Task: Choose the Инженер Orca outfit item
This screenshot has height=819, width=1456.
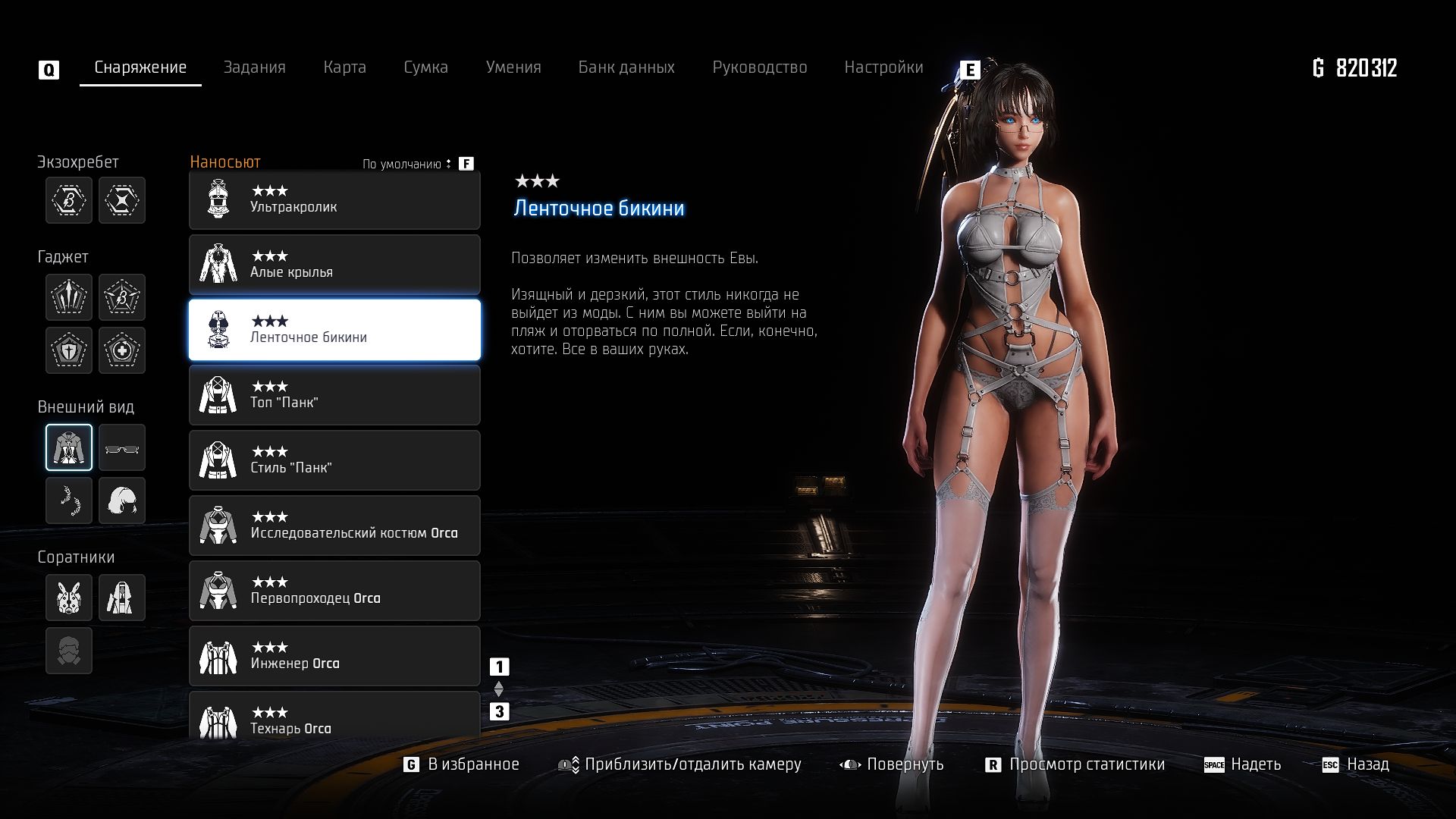Action: (334, 656)
